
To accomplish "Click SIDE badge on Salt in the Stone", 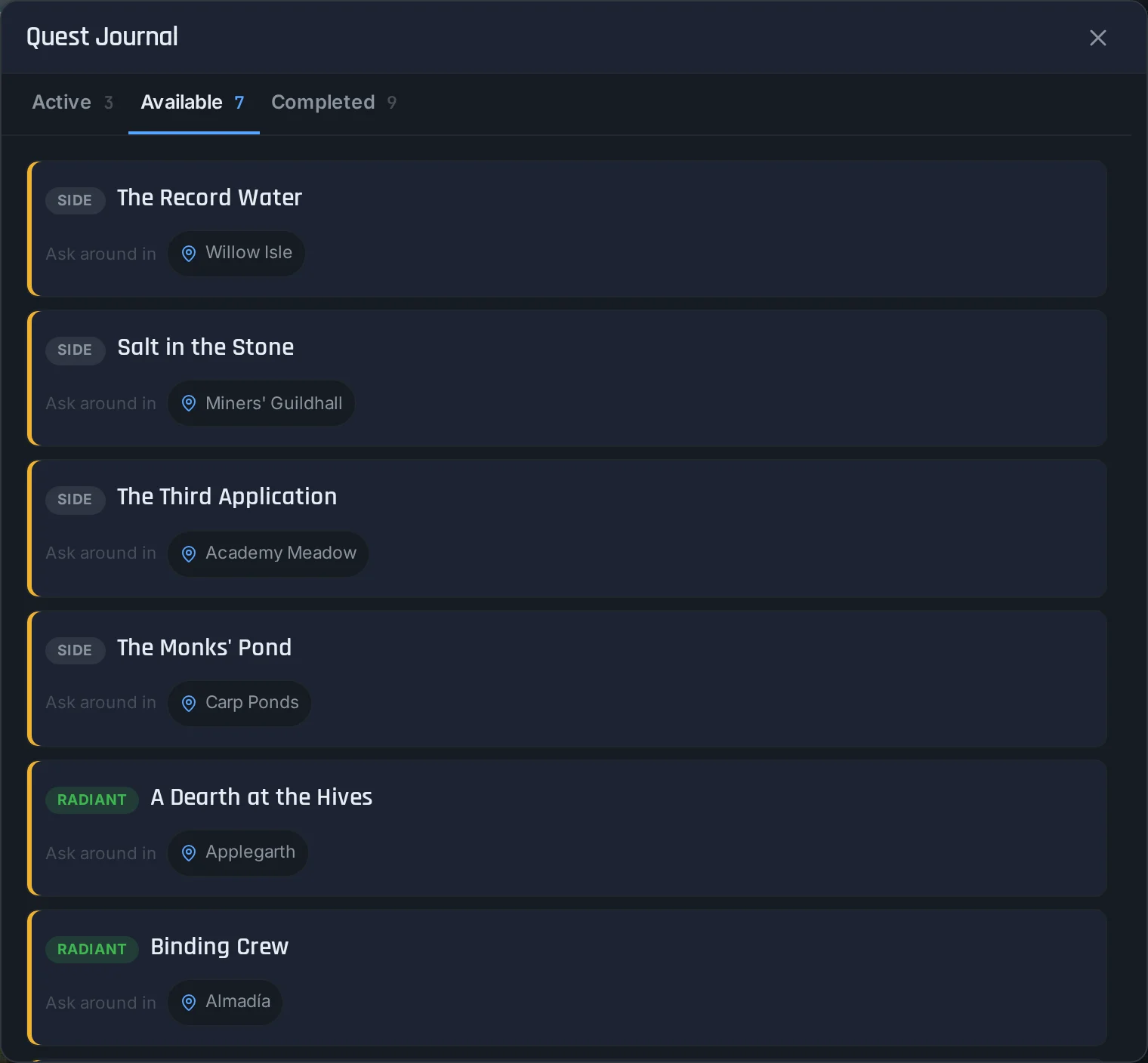I will click(x=75, y=350).
